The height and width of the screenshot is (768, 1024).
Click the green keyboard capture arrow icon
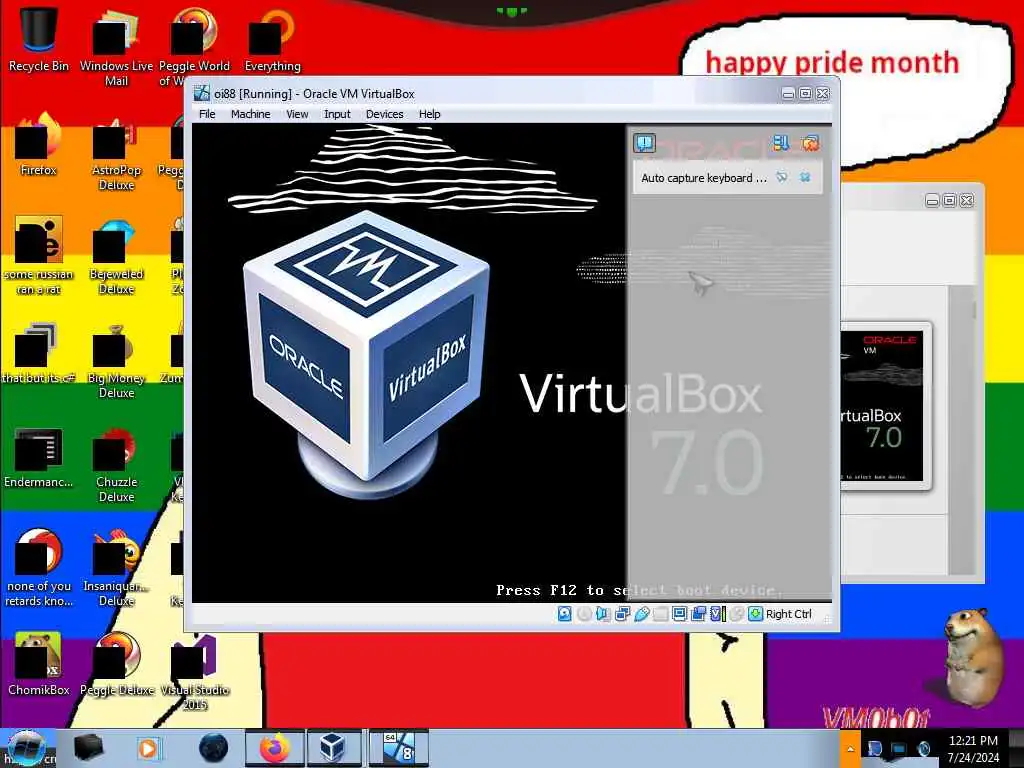click(x=756, y=614)
